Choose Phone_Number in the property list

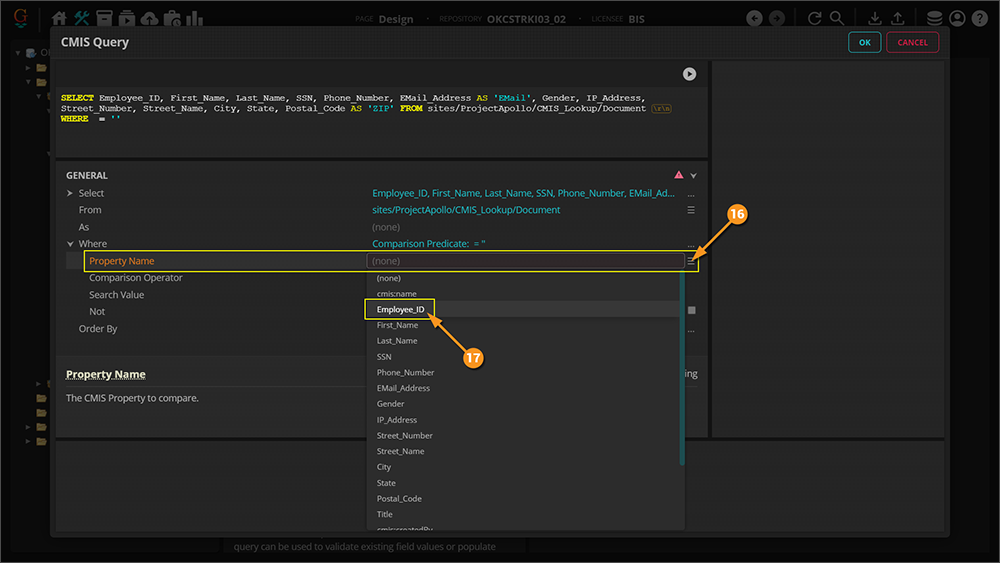[x=405, y=373]
